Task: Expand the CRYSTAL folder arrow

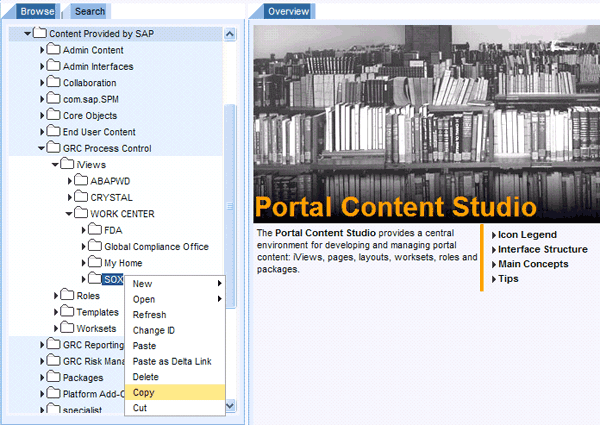Action: tap(70, 197)
